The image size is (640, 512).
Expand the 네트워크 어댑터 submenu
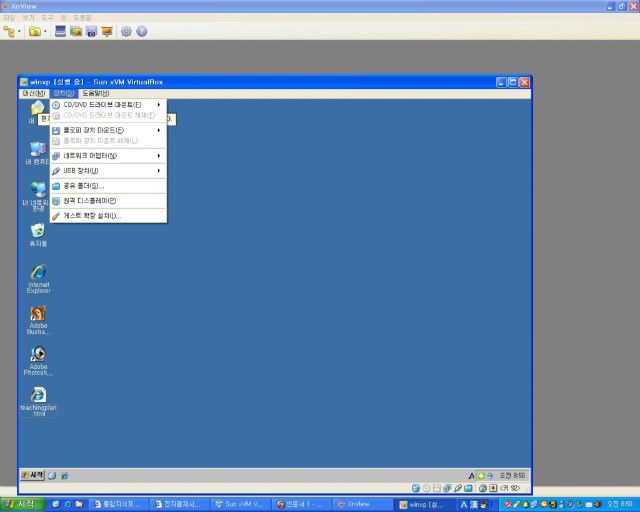coord(108,156)
